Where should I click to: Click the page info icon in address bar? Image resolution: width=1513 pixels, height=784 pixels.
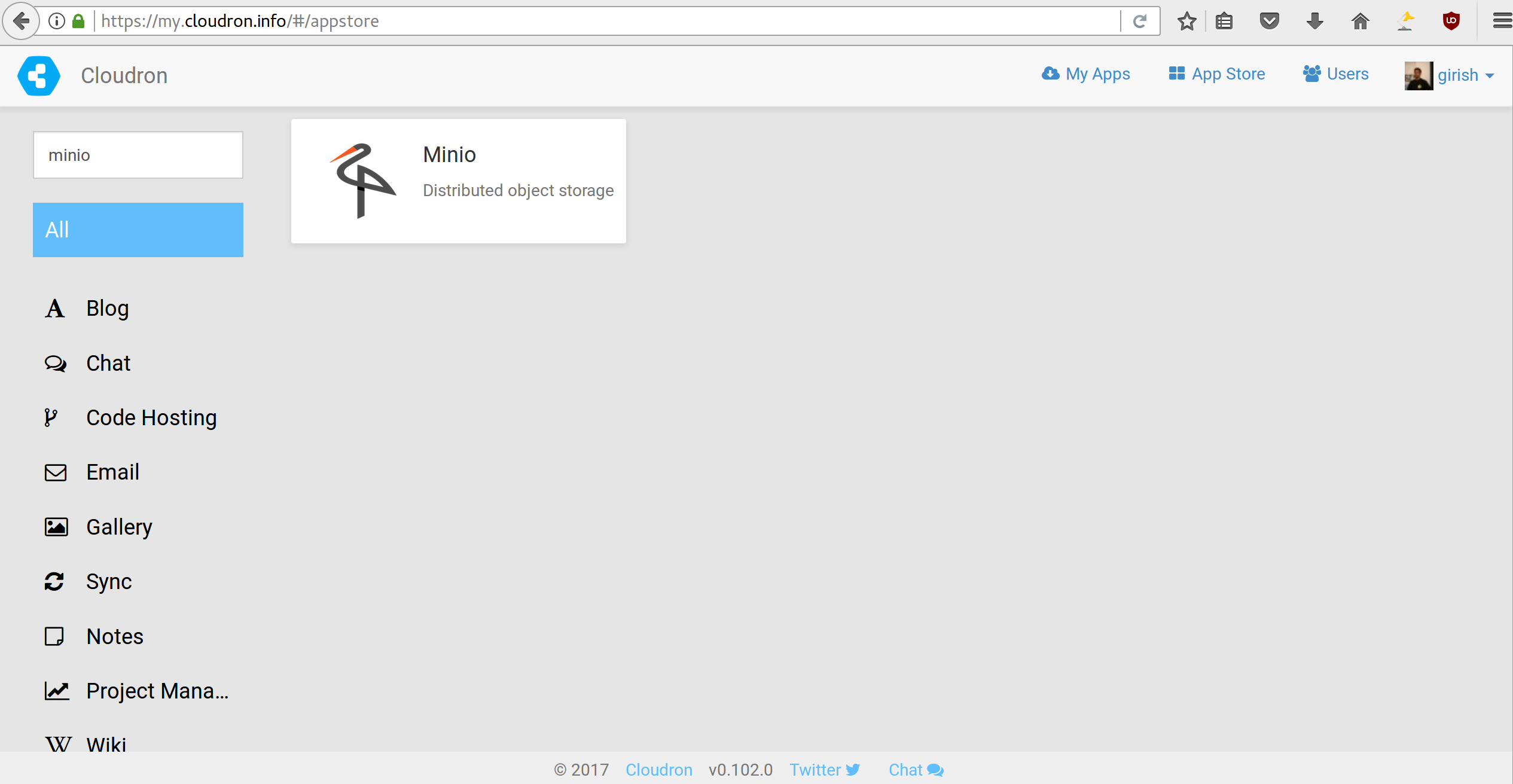(56, 20)
